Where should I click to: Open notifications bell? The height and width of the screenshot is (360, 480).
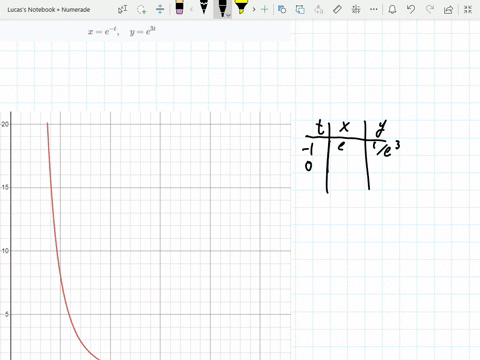click(x=392, y=9)
